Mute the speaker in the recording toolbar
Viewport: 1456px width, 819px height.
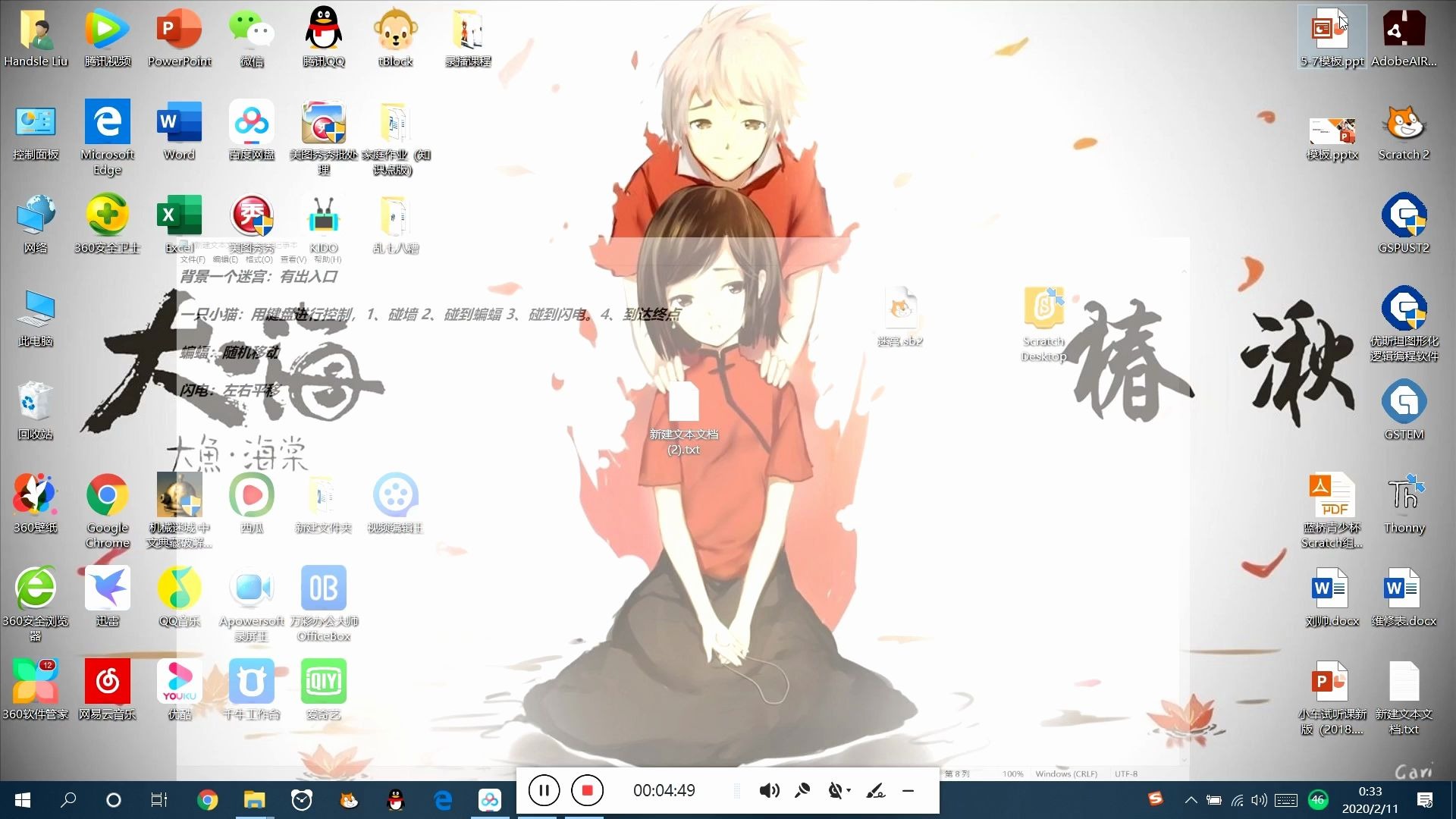[x=769, y=790]
